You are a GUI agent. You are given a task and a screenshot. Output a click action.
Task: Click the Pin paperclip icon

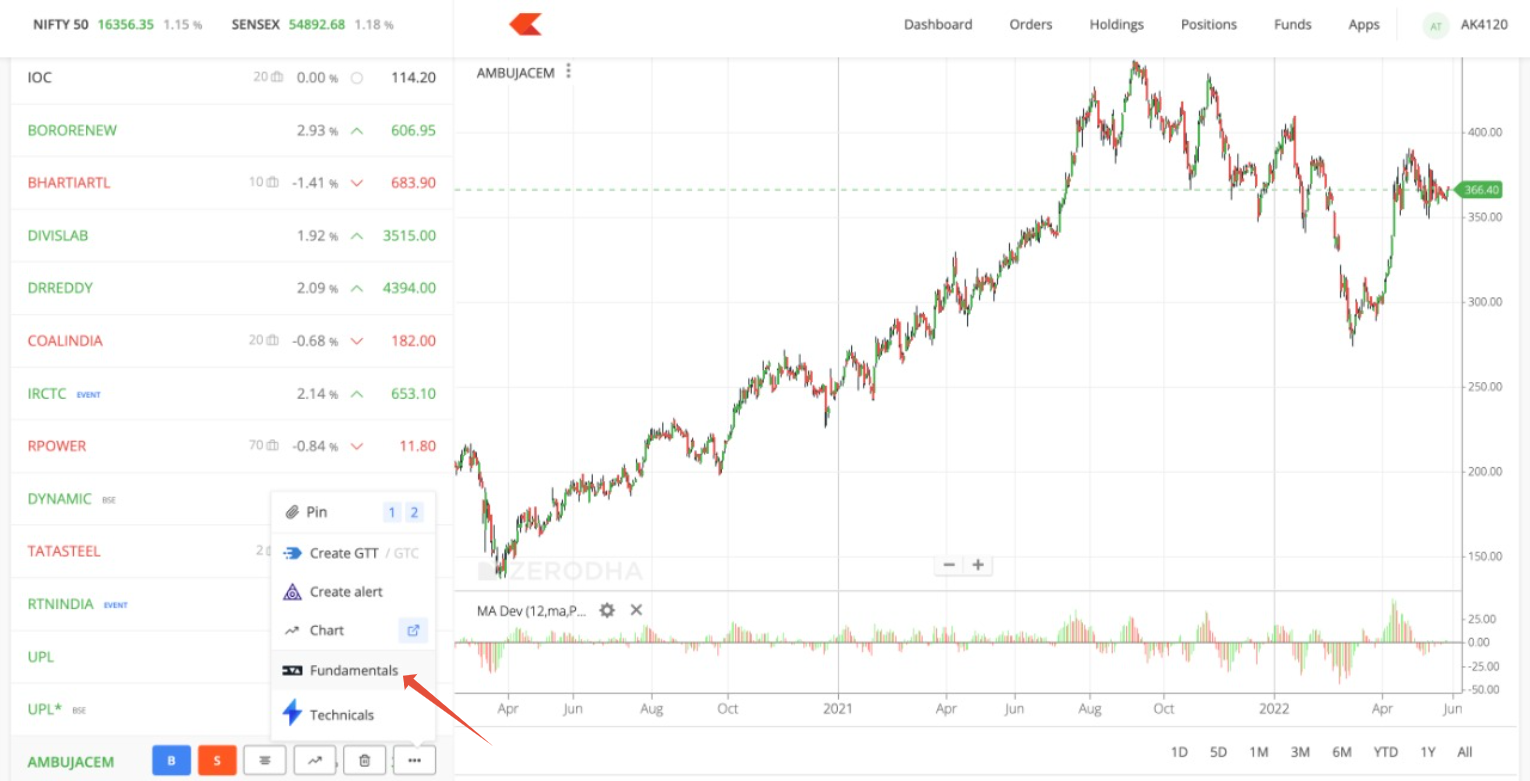click(x=292, y=512)
